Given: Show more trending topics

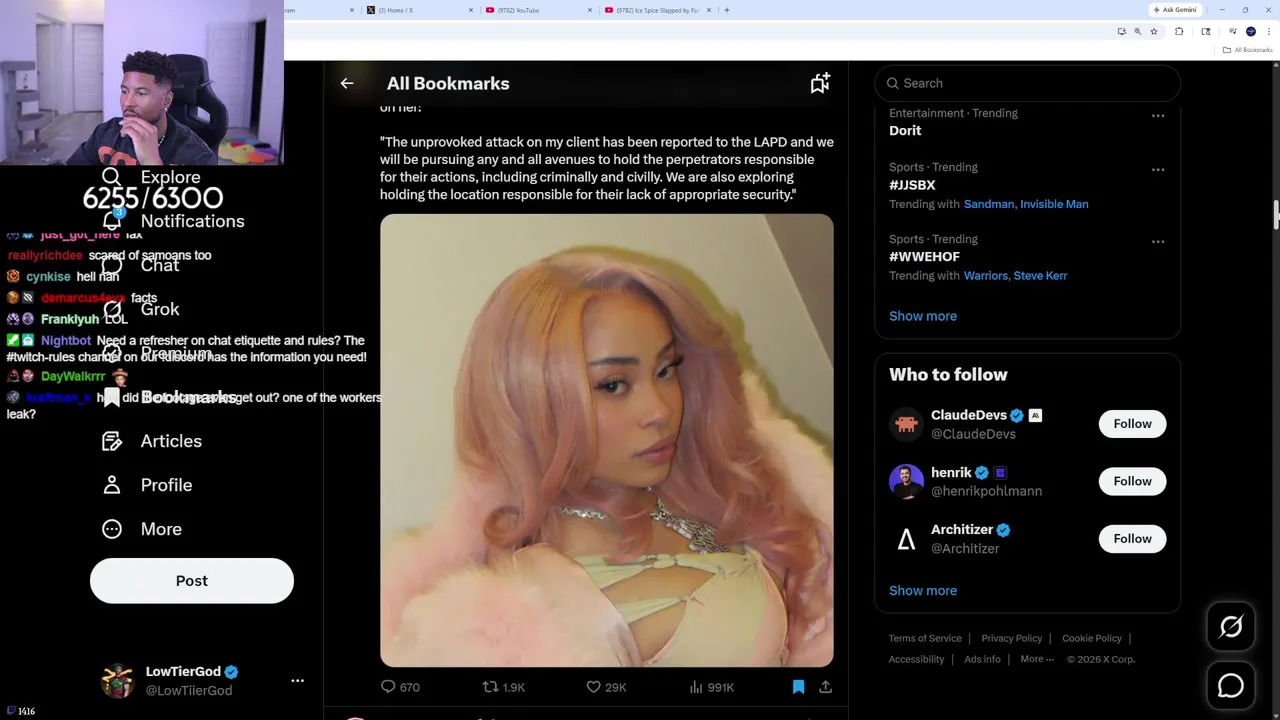Looking at the screenshot, I should (923, 316).
